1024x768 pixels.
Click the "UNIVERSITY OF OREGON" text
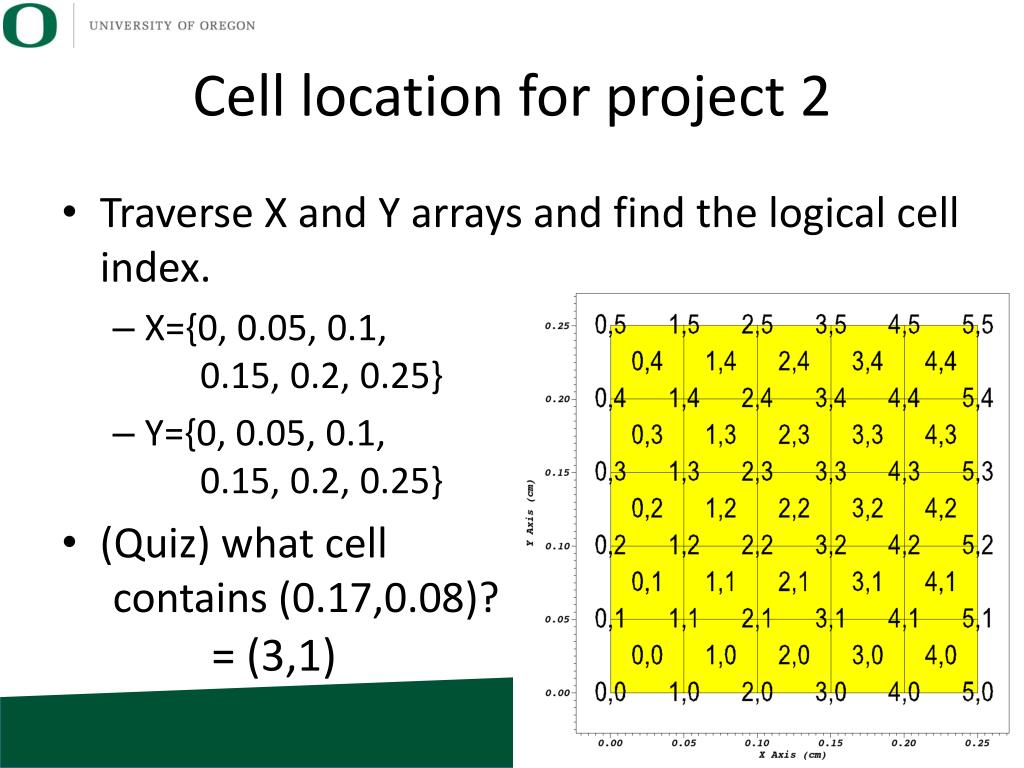(172, 25)
